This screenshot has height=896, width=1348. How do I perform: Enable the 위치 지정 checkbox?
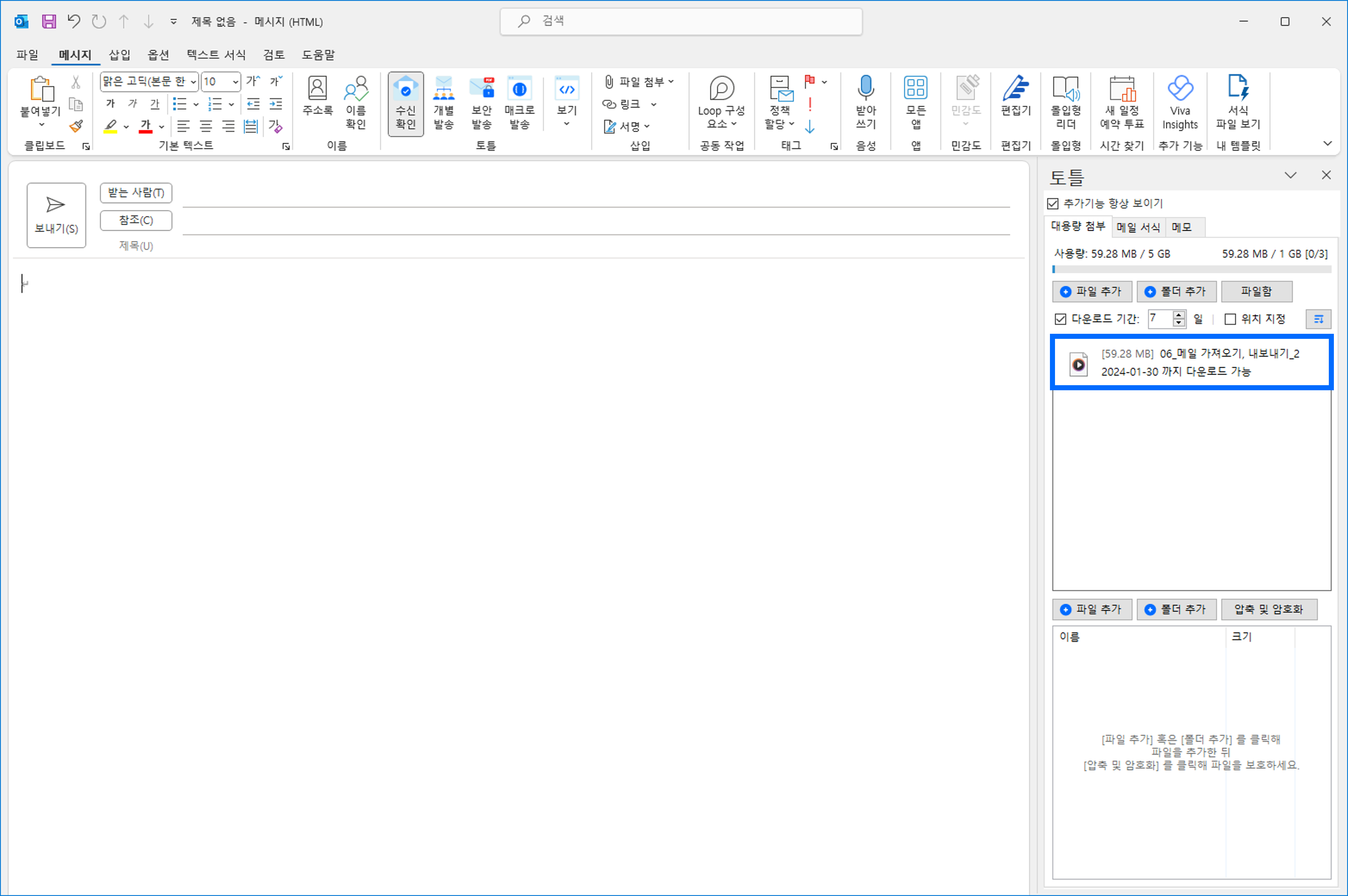click(x=1230, y=319)
